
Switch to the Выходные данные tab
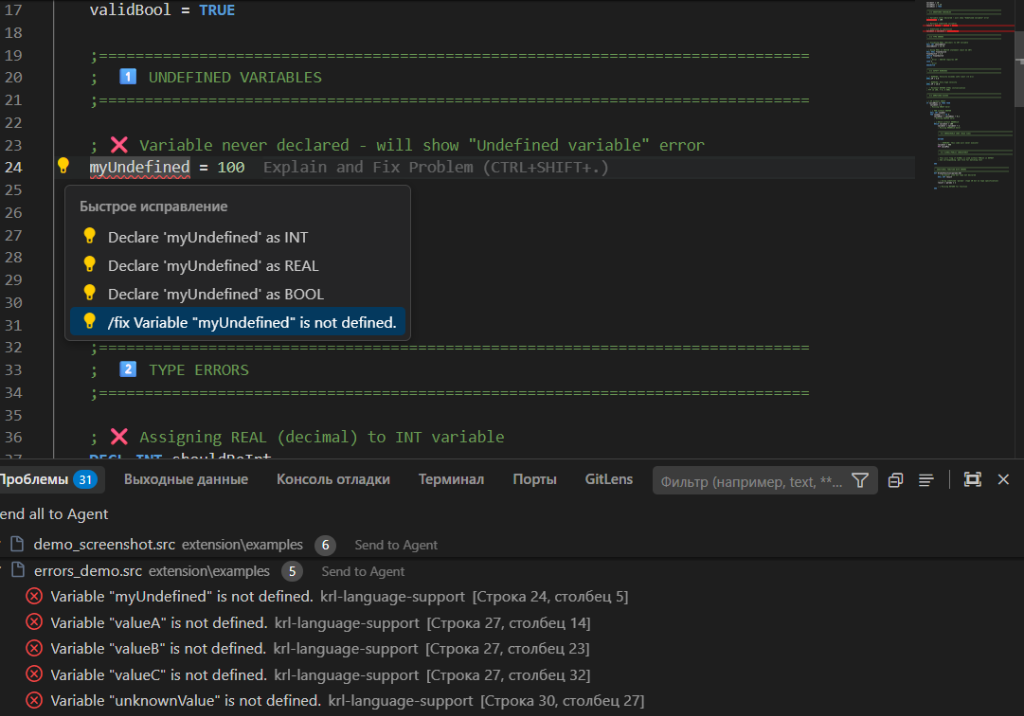point(186,480)
